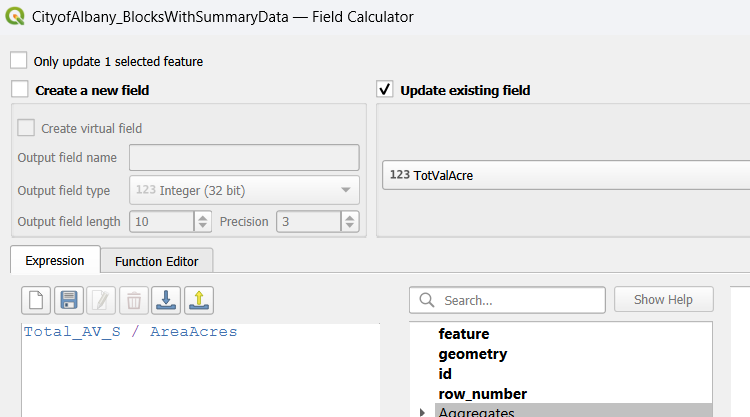
Task: Select row_number in the function list
Action: pyautogui.click(x=482, y=393)
